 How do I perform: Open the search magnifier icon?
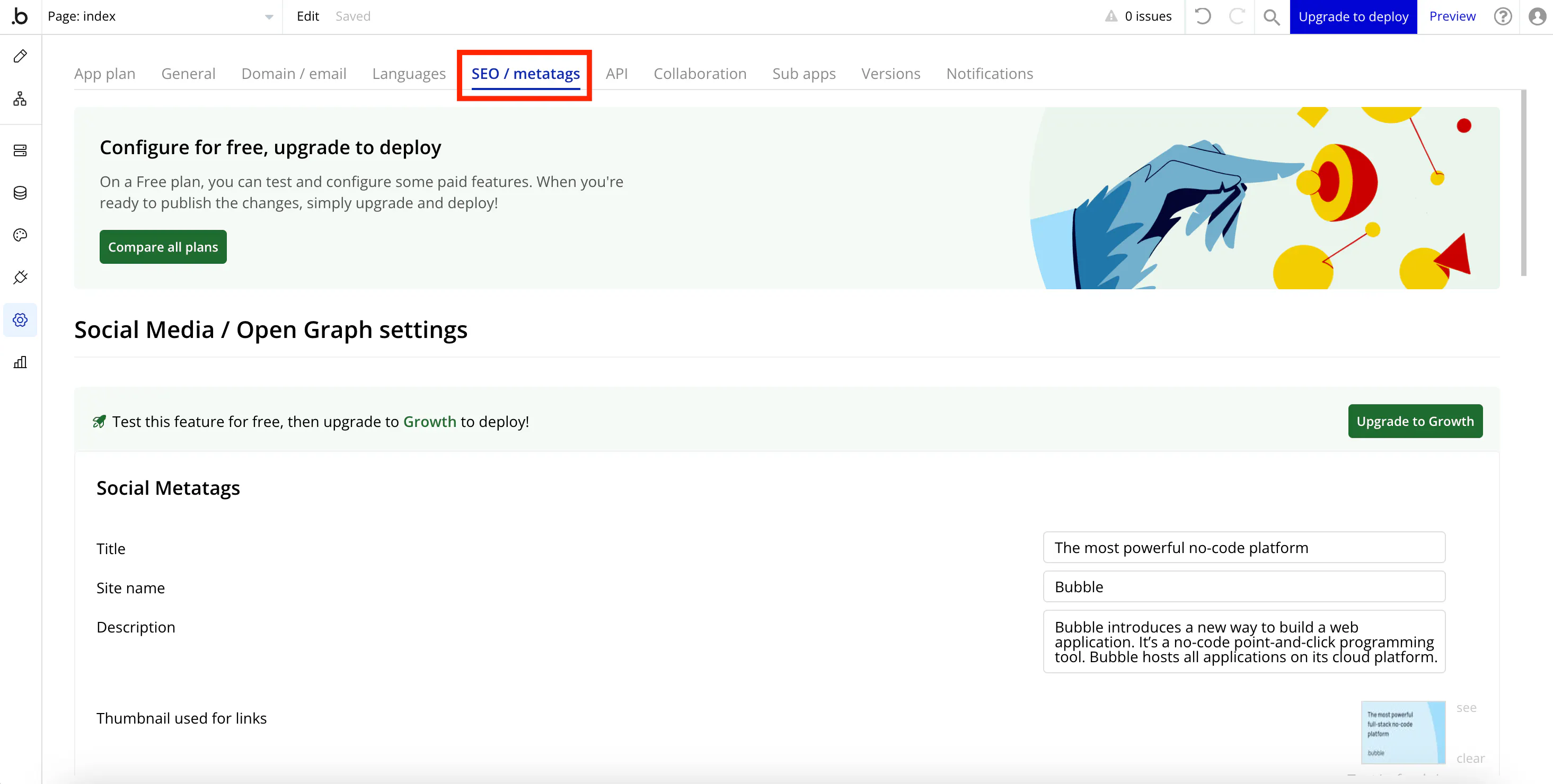coord(1272,17)
